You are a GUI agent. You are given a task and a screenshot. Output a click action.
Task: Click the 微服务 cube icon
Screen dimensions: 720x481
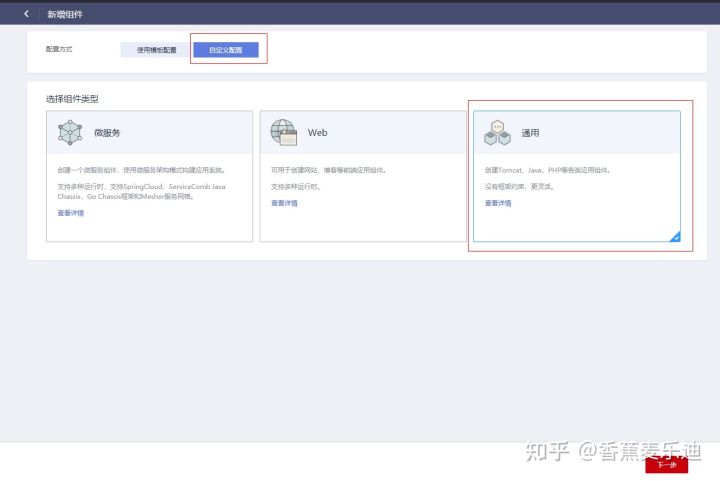(x=70, y=132)
